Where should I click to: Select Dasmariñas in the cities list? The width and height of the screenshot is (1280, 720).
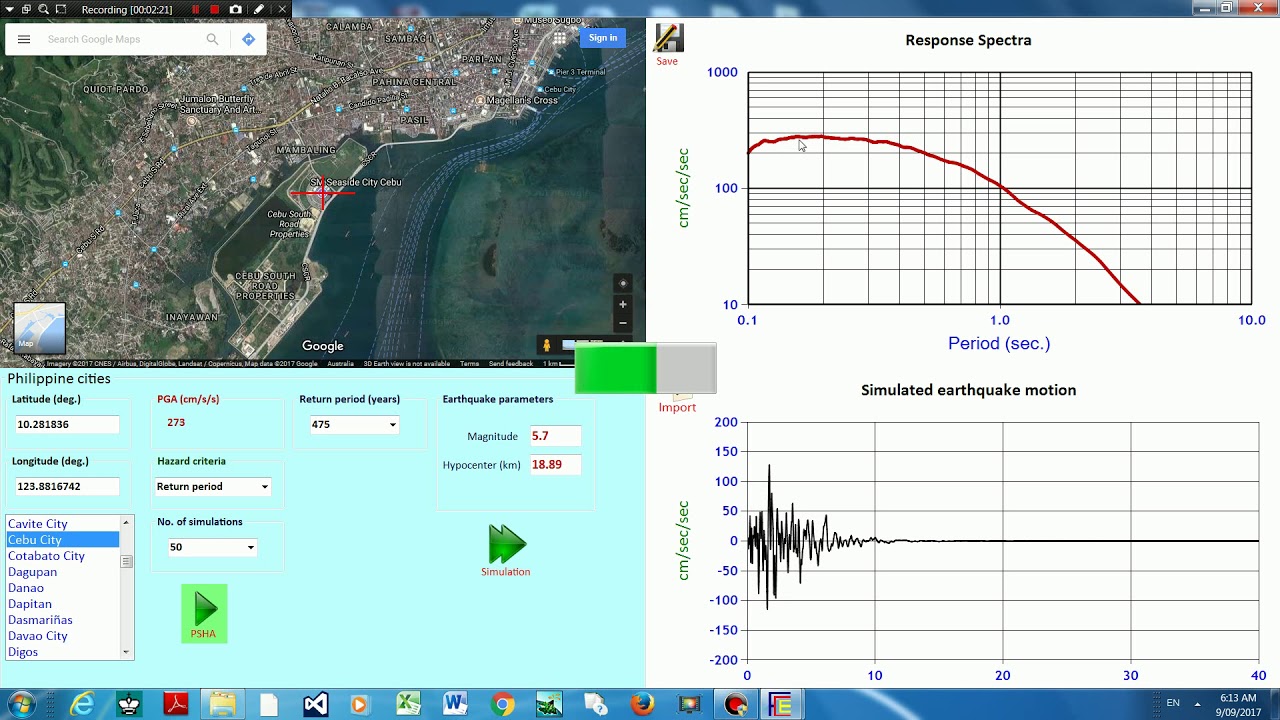click(x=62, y=620)
